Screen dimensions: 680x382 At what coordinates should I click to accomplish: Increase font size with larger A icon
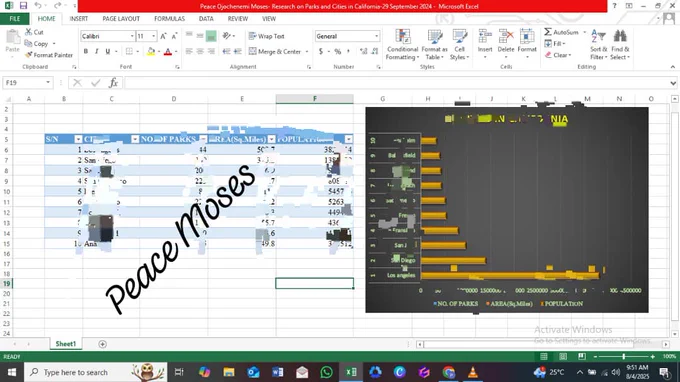[163, 36]
